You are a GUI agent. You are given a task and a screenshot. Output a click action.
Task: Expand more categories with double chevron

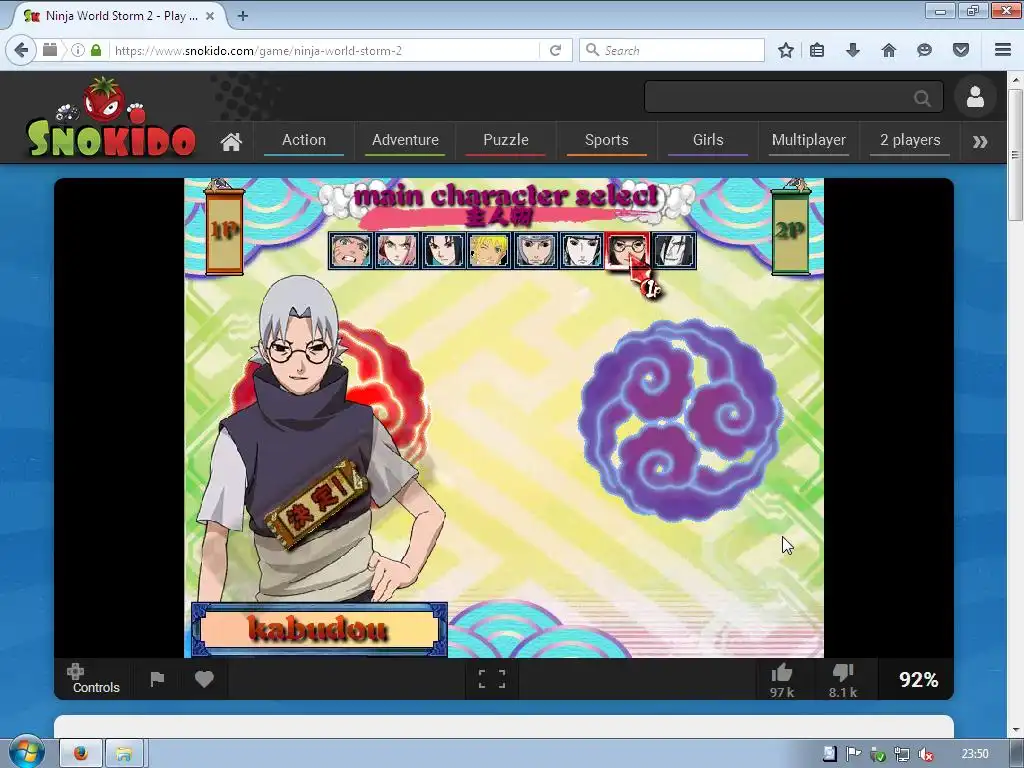[x=980, y=141]
